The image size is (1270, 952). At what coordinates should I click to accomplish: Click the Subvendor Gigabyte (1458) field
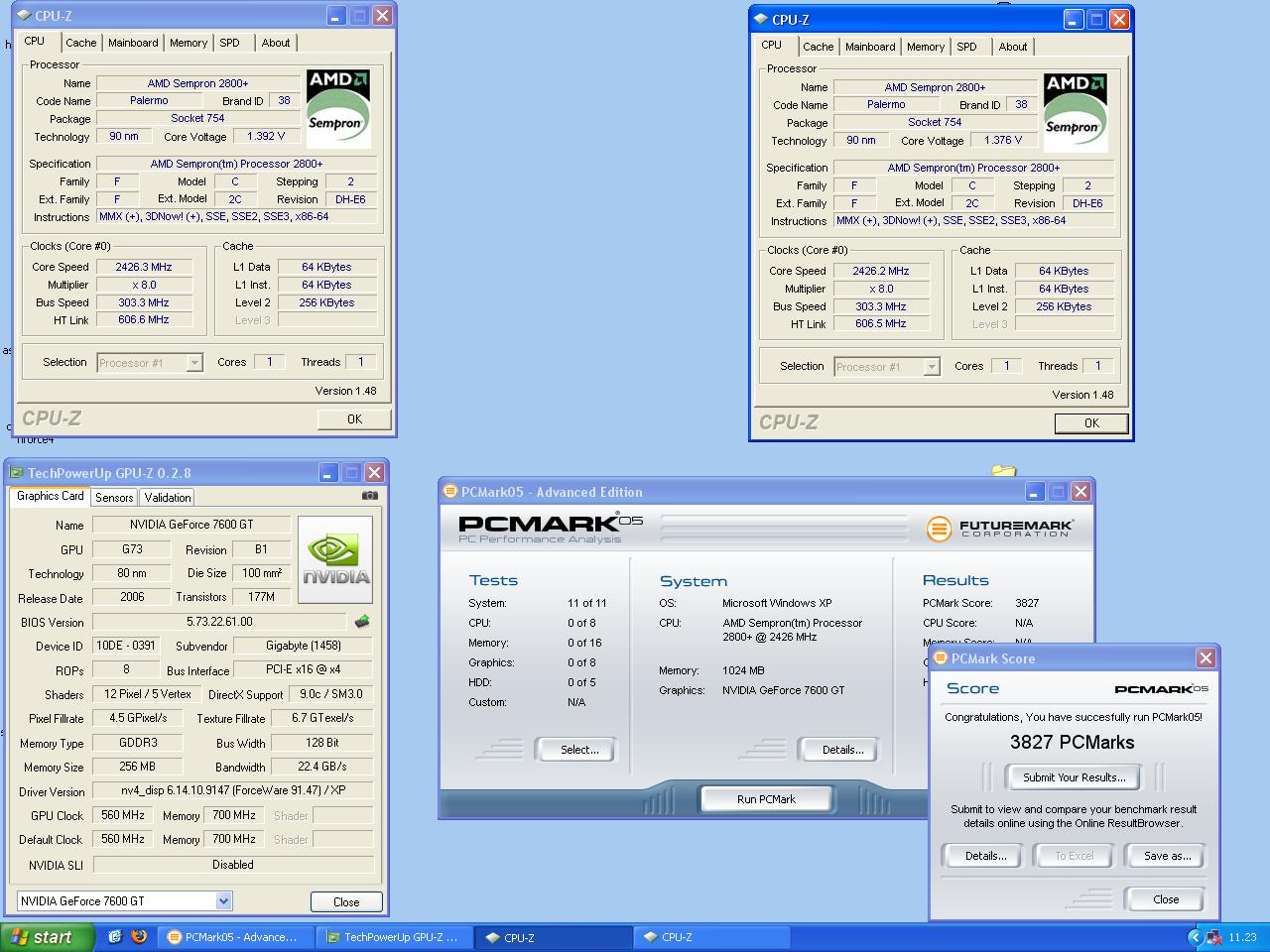click(x=304, y=646)
